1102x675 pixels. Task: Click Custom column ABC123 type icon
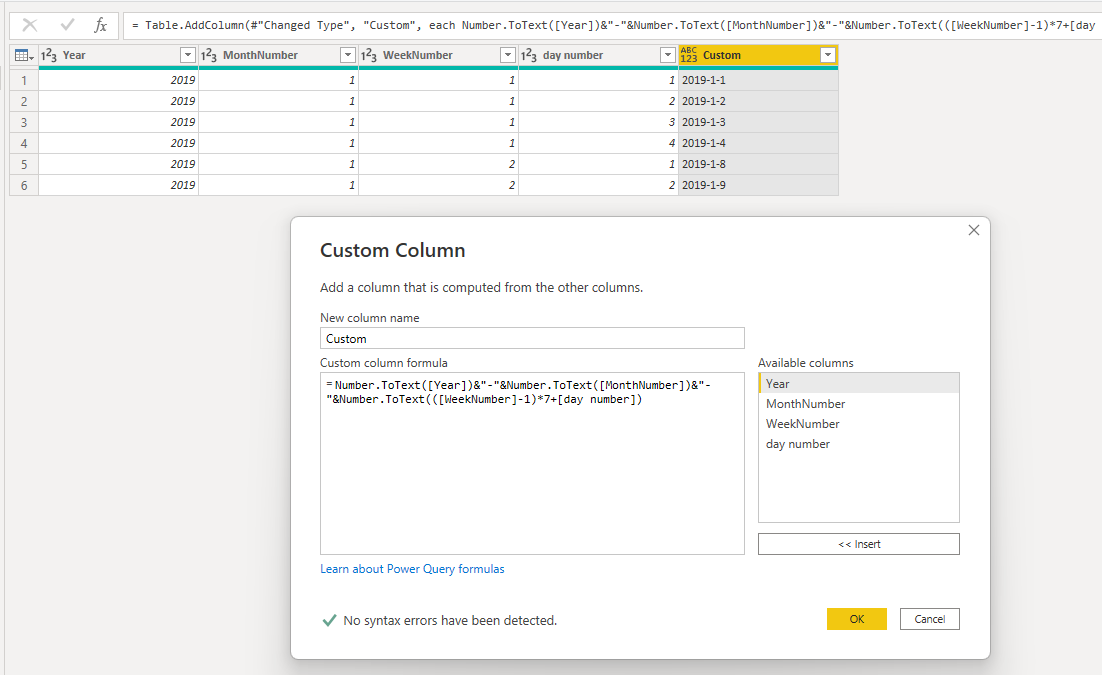pos(689,55)
